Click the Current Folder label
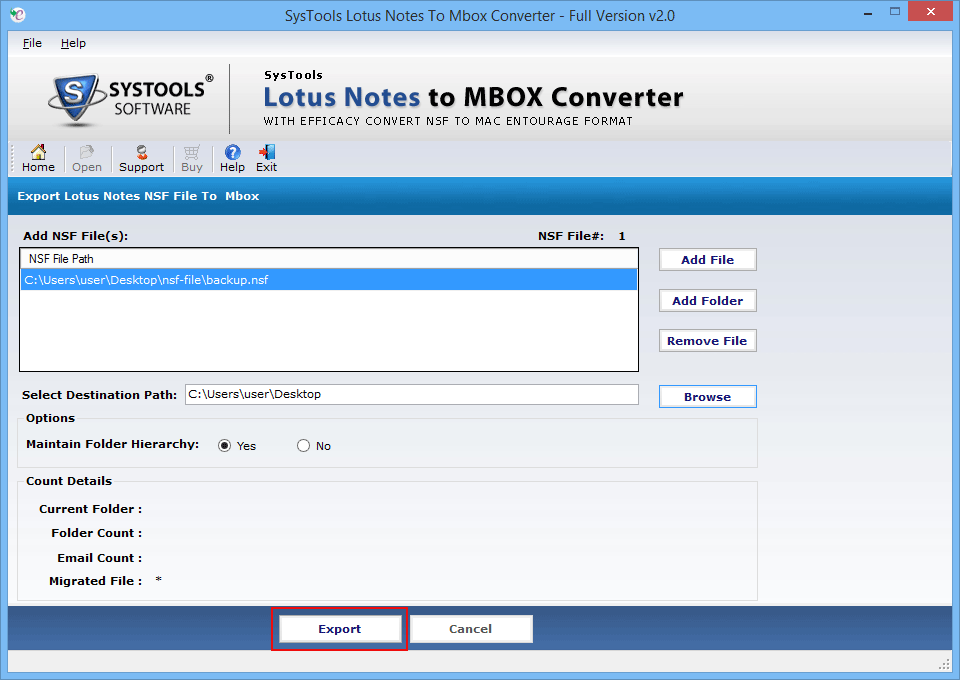 91,509
